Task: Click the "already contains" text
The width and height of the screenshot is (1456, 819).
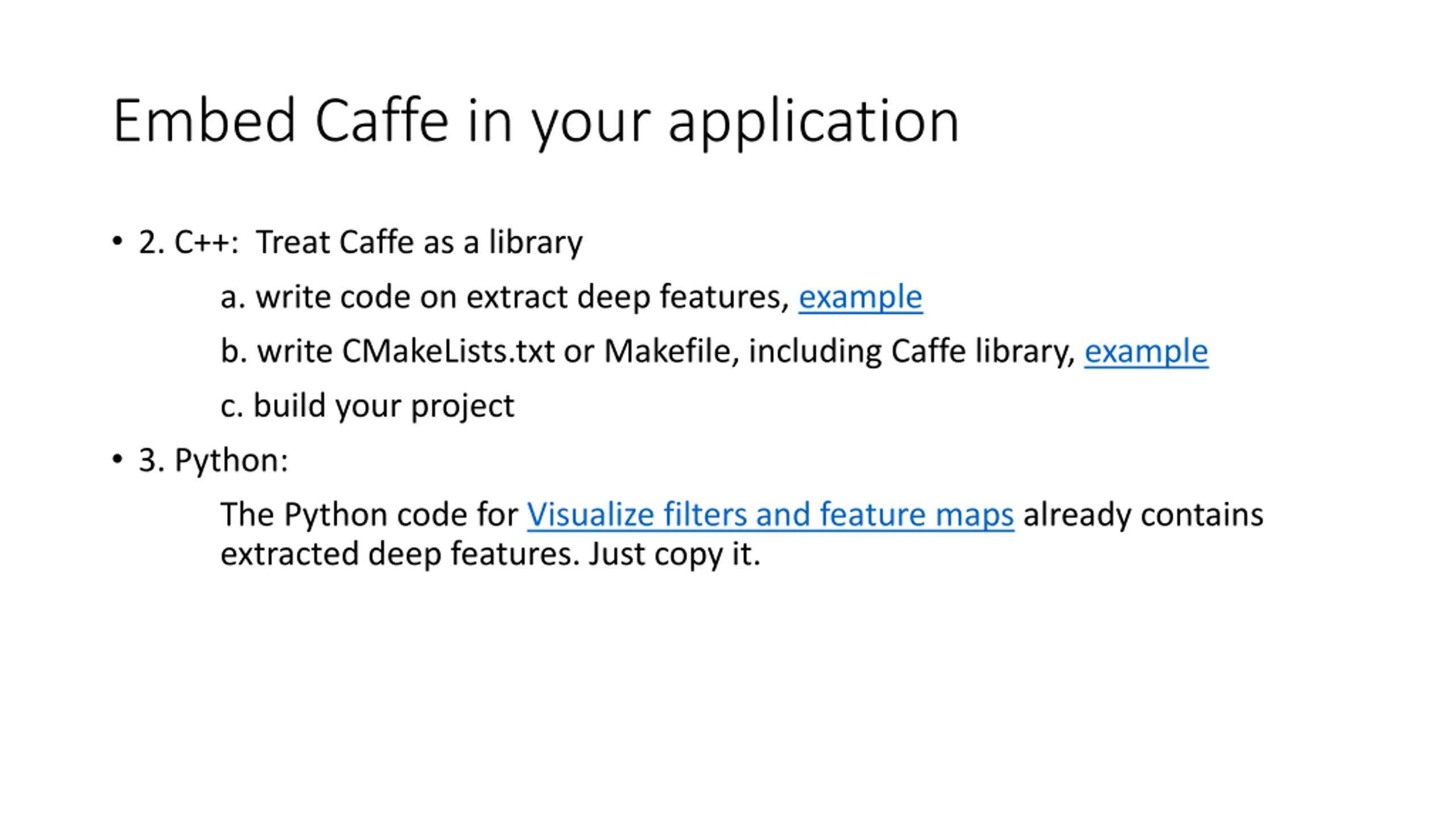Action: [x=1143, y=515]
